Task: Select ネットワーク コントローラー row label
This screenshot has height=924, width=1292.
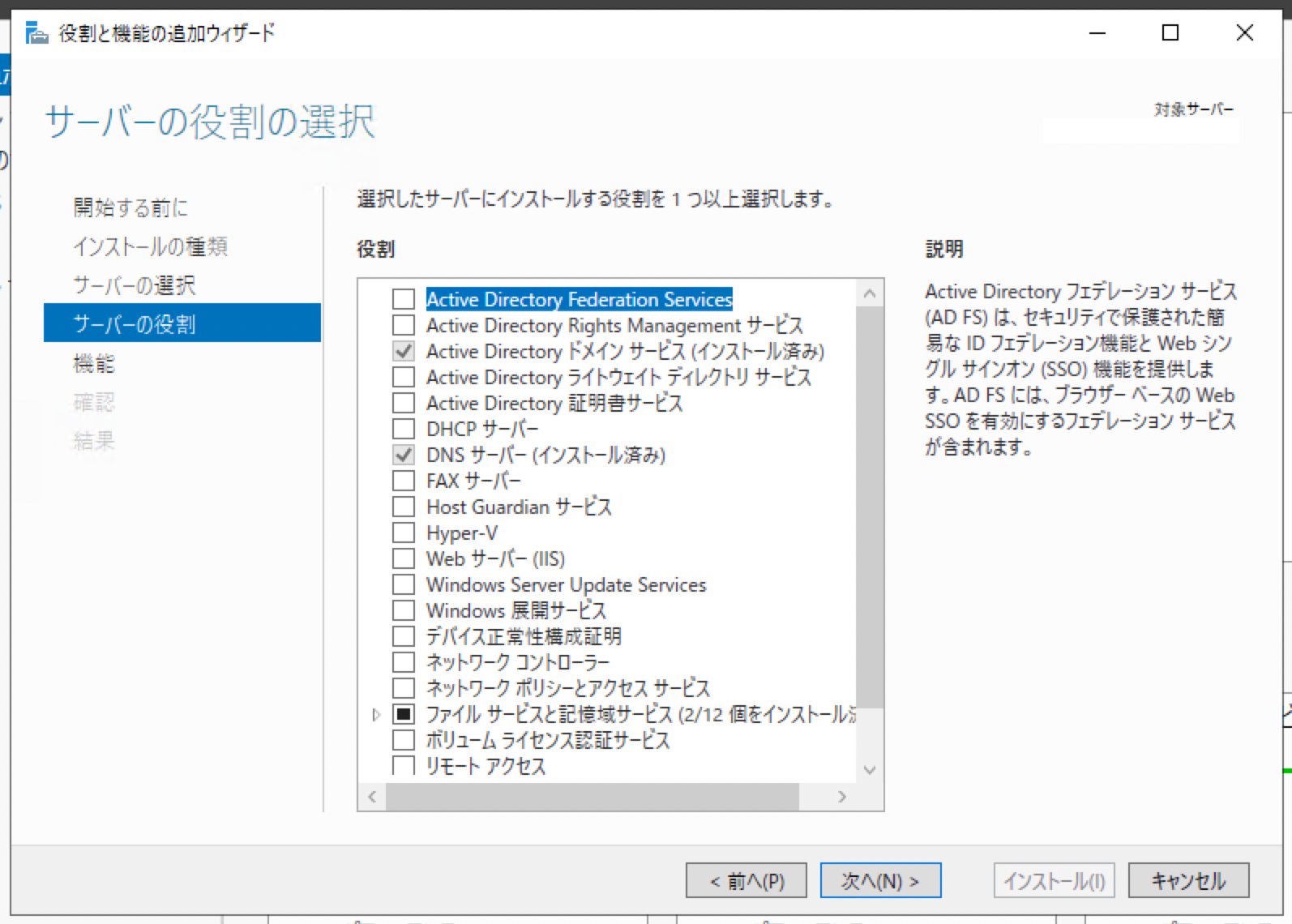Action: [518, 662]
